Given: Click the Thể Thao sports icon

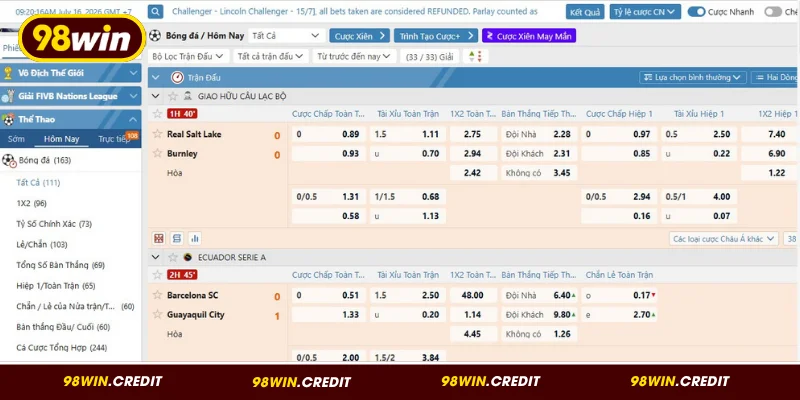Looking at the screenshot, I should pyautogui.click(x=8, y=120).
